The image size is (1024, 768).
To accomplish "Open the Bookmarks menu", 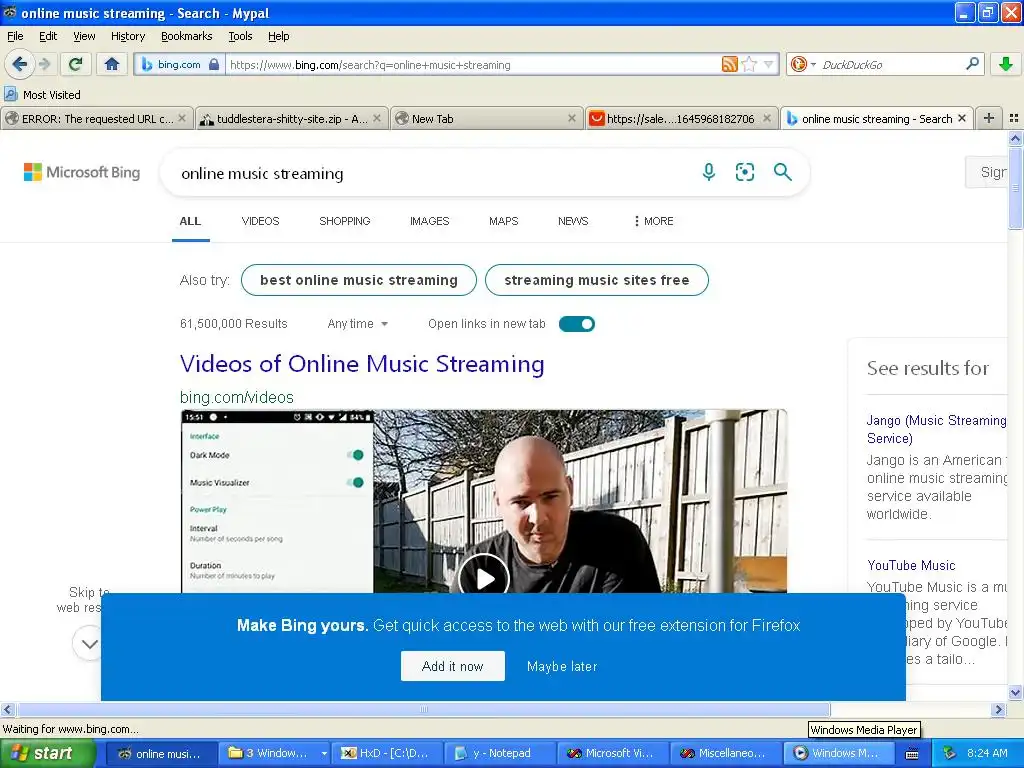I will 186,36.
